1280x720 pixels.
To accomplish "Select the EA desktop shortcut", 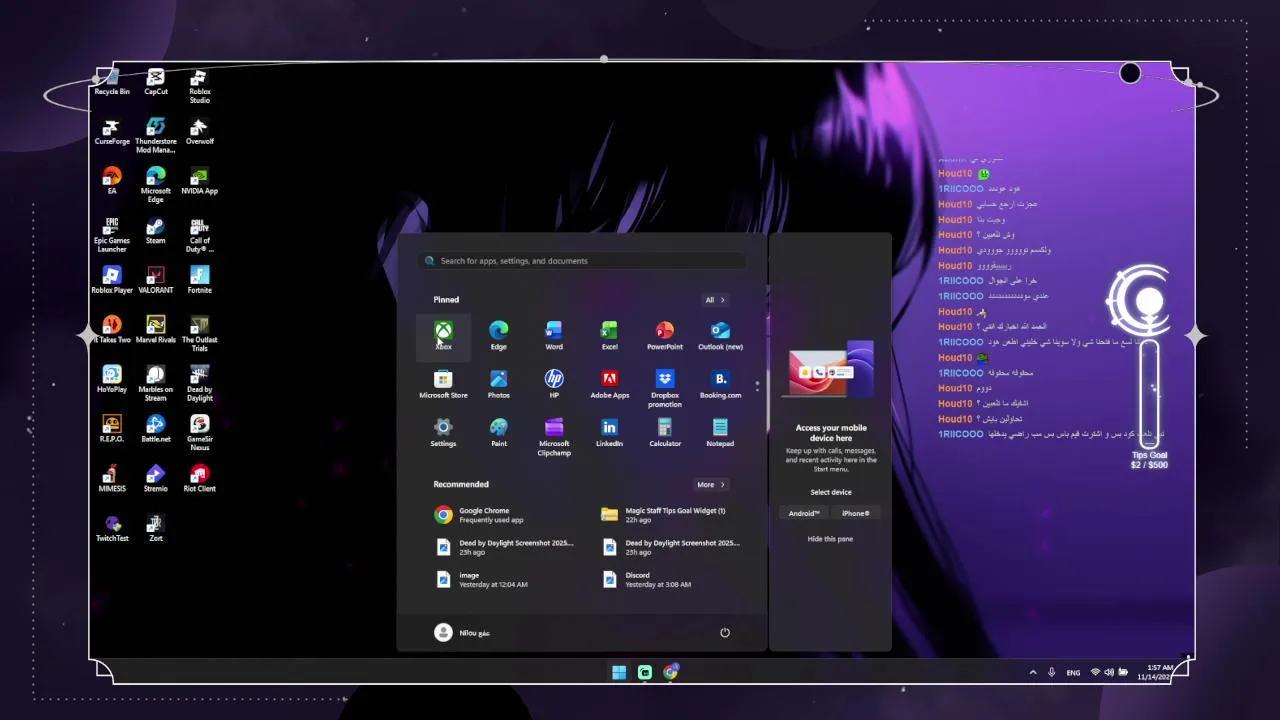I will click(x=112, y=181).
